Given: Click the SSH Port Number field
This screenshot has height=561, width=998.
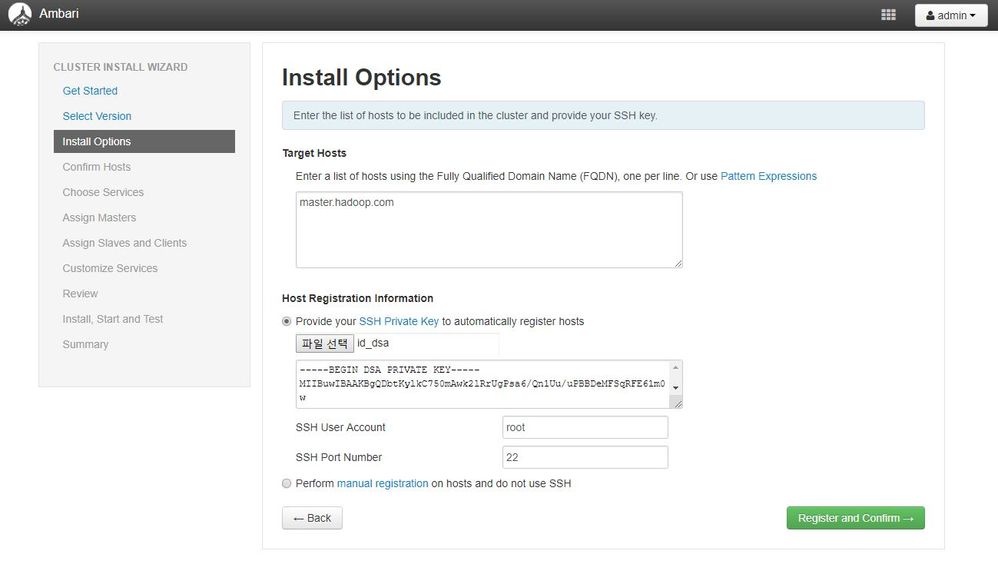Looking at the screenshot, I should click(x=585, y=457).
